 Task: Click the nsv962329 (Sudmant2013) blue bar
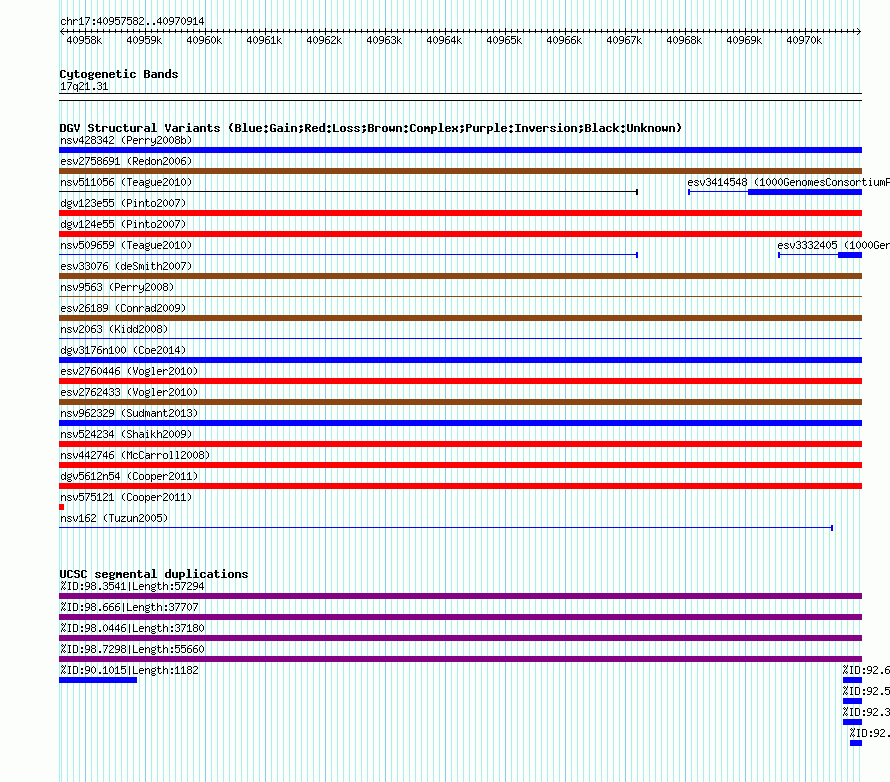click(x=460, y=423)
